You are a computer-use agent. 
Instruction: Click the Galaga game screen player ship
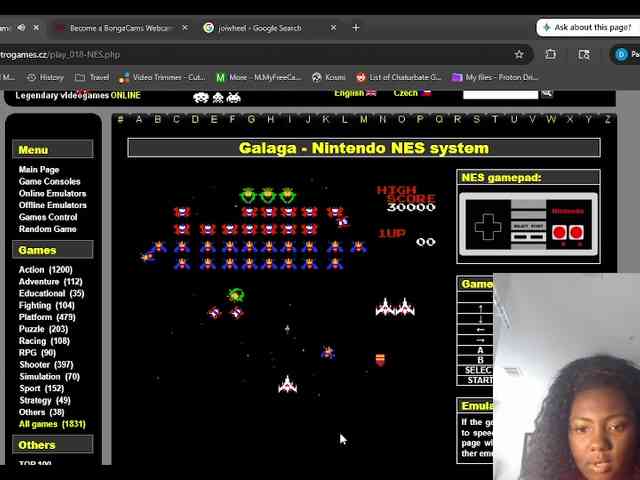[x=288, y=384]
